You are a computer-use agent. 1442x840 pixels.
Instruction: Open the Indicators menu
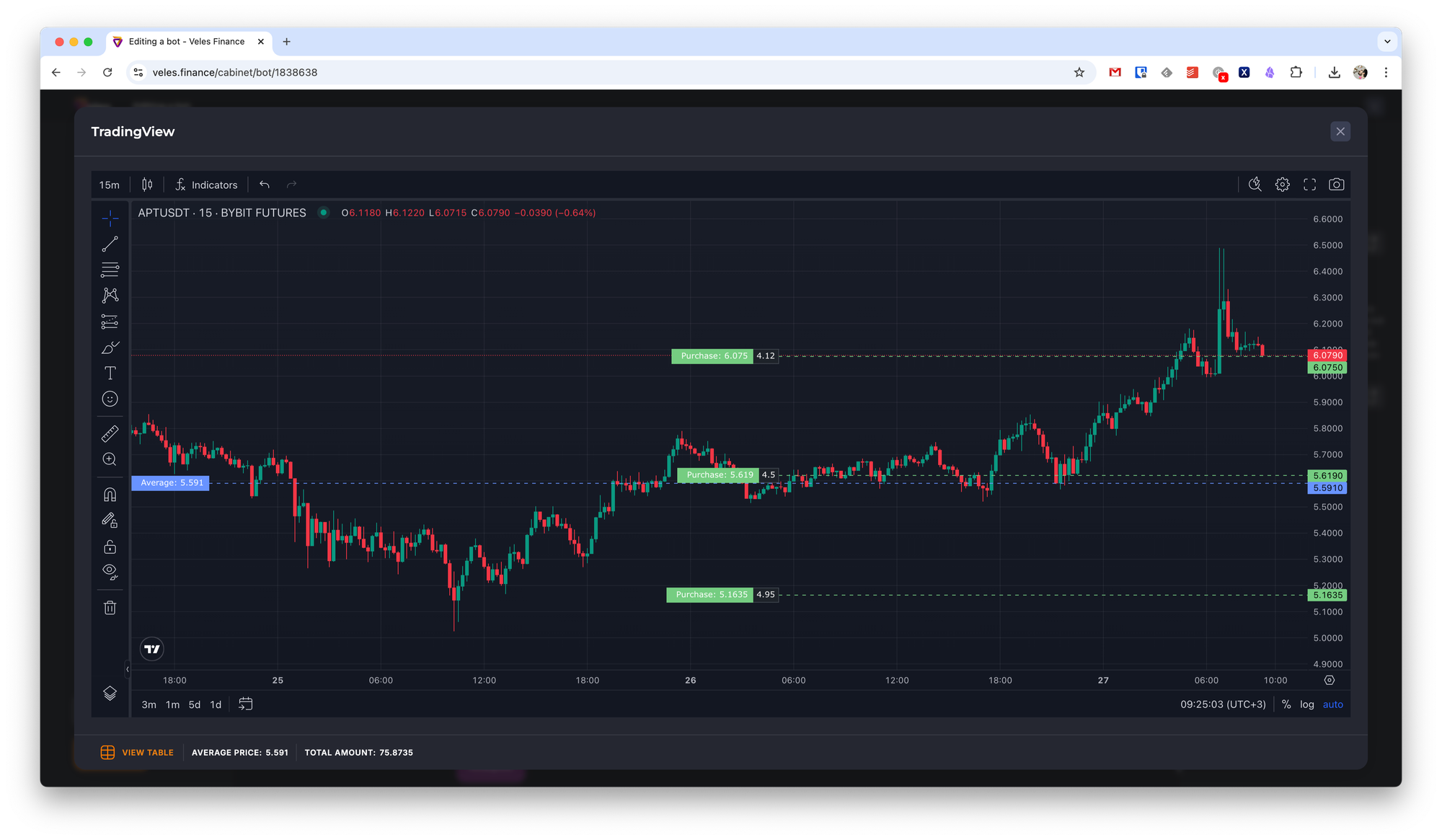[x=206, y=185]
